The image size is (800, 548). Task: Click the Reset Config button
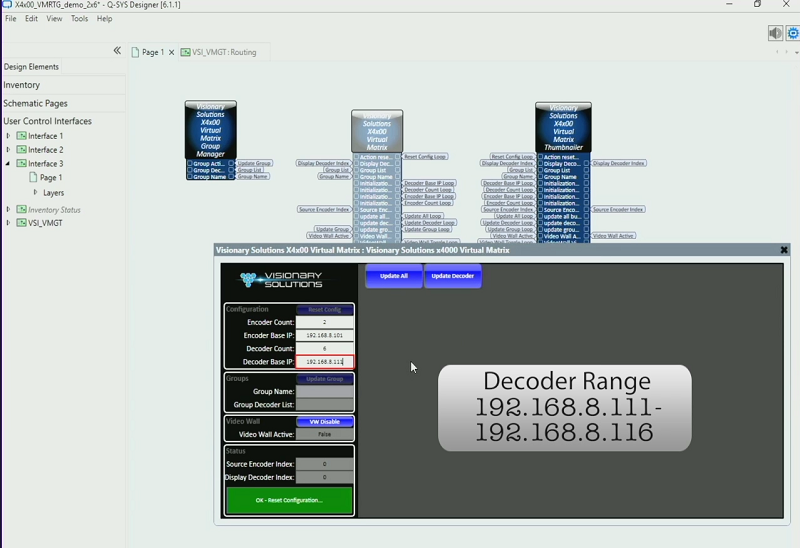pos(324,309)
